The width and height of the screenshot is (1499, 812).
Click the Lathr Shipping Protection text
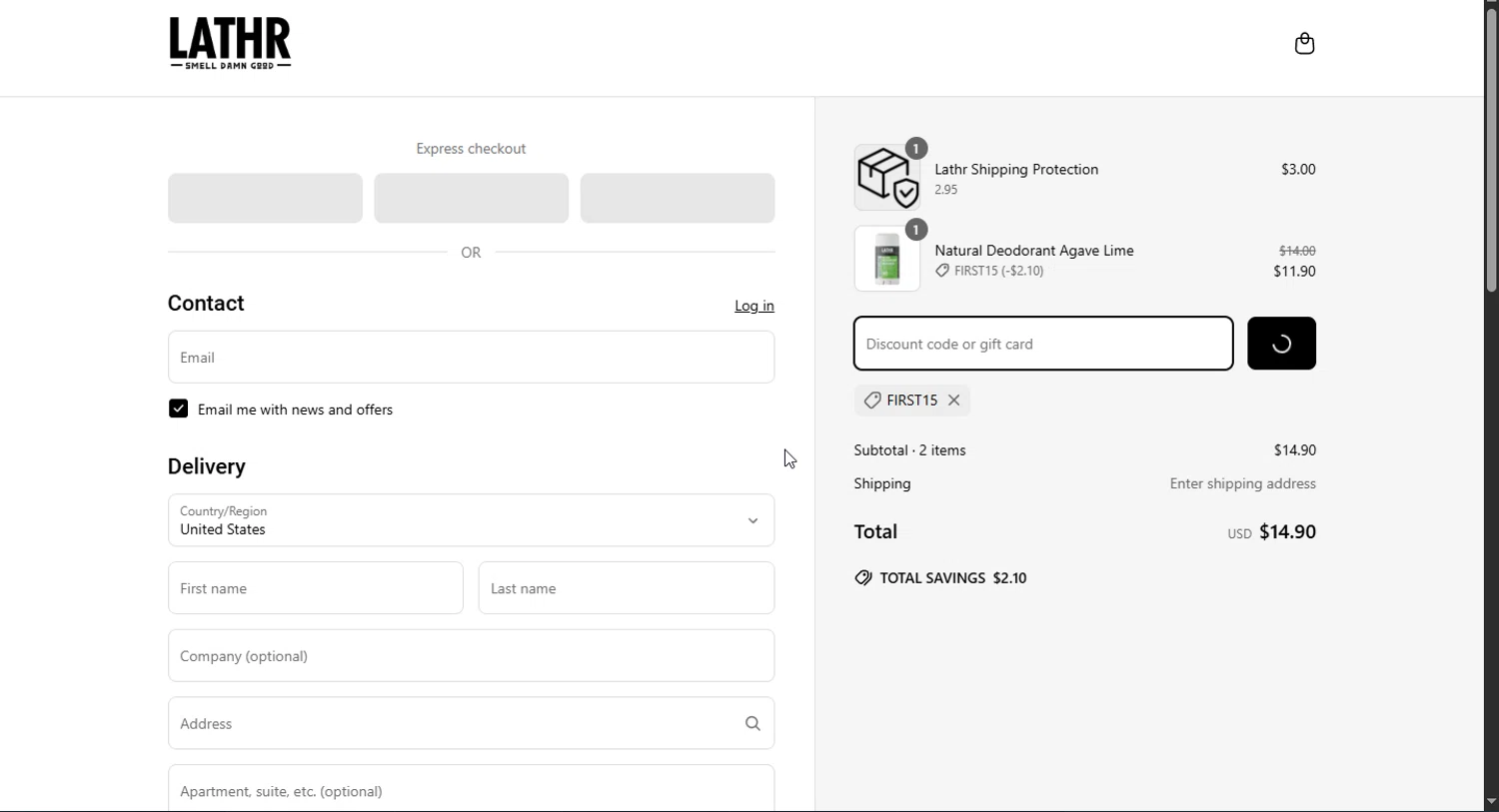(x=1016, y=170)
